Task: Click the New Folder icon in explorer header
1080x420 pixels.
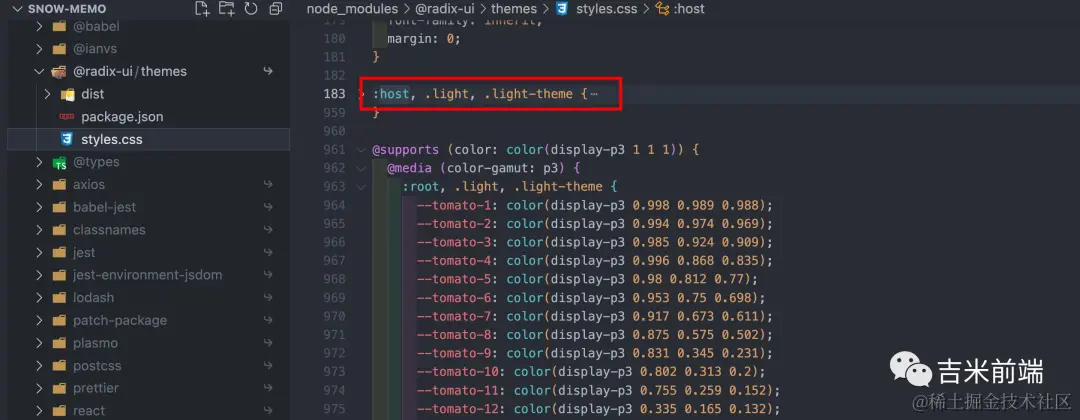Action: point(226,9)
